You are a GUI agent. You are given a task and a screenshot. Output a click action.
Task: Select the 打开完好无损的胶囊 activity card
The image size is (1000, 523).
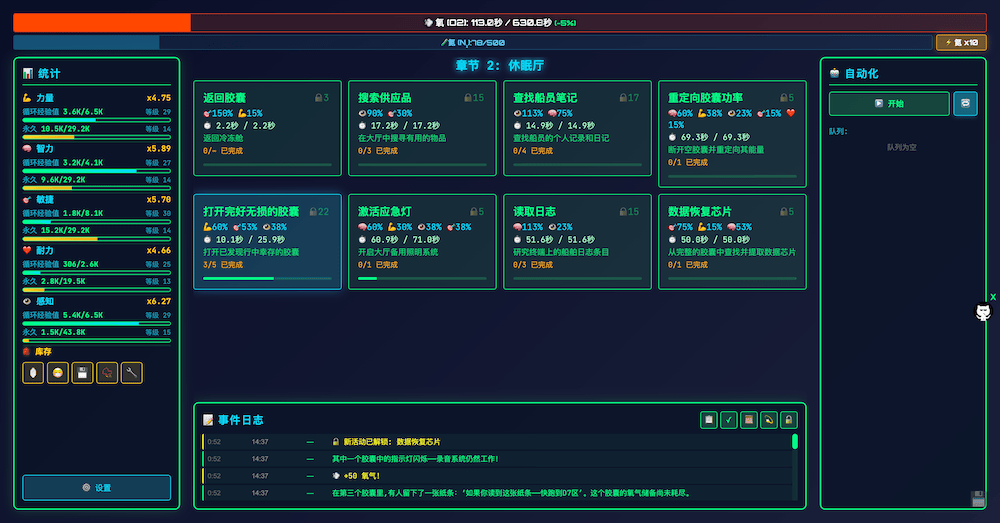pyautogui.click(x=268, y=241)
